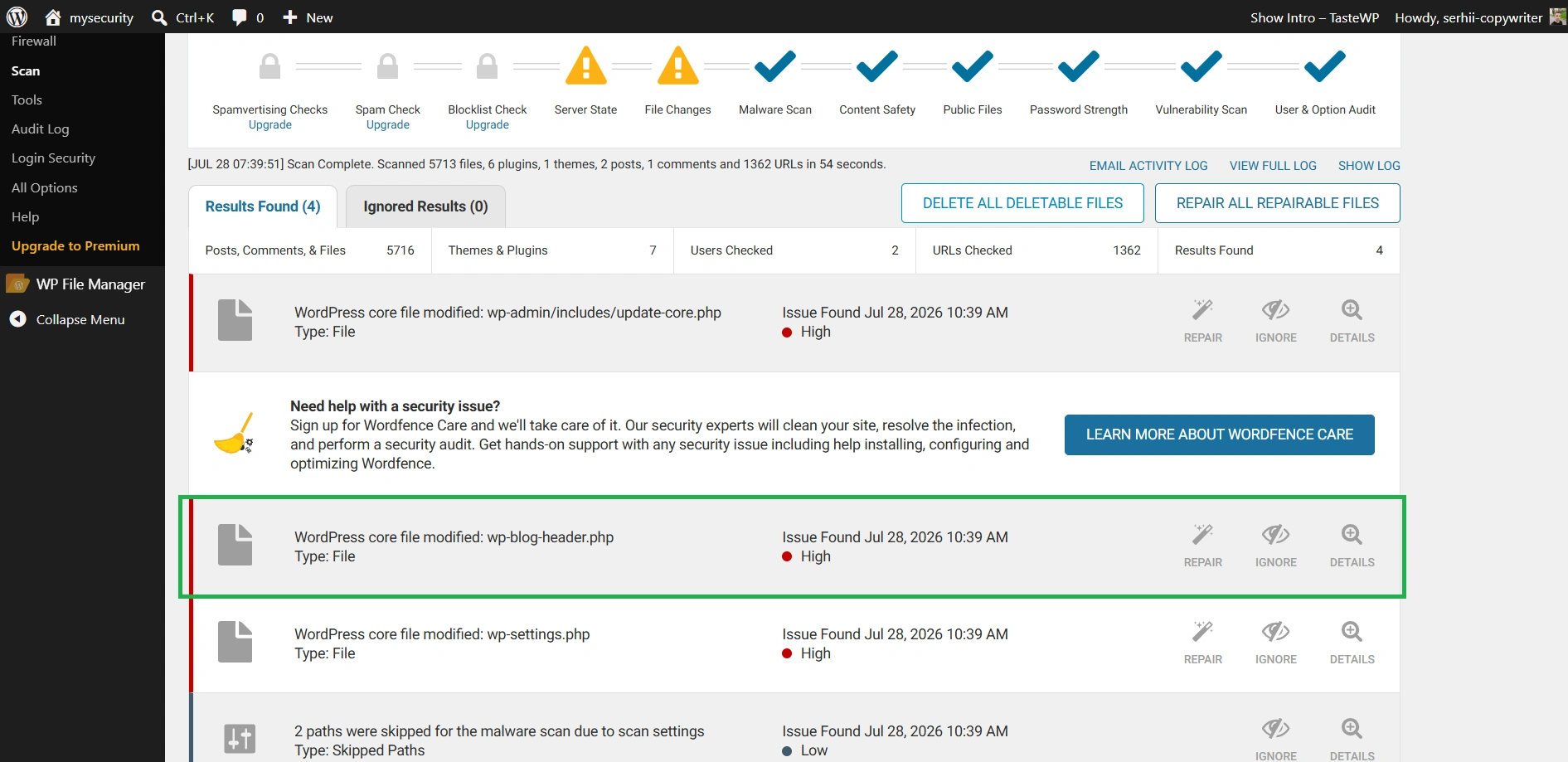The height and width of the screenshot is (762, 1568).
Task: Open the New content menu
Action: coord(307,17)
